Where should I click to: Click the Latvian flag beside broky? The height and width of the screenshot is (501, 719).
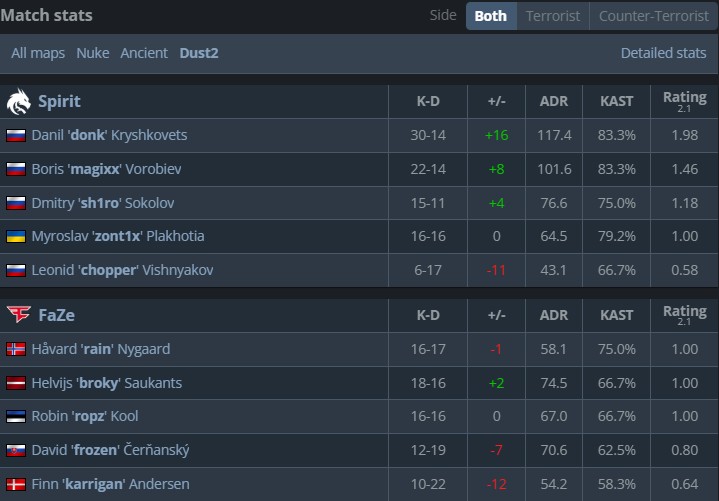16,383
